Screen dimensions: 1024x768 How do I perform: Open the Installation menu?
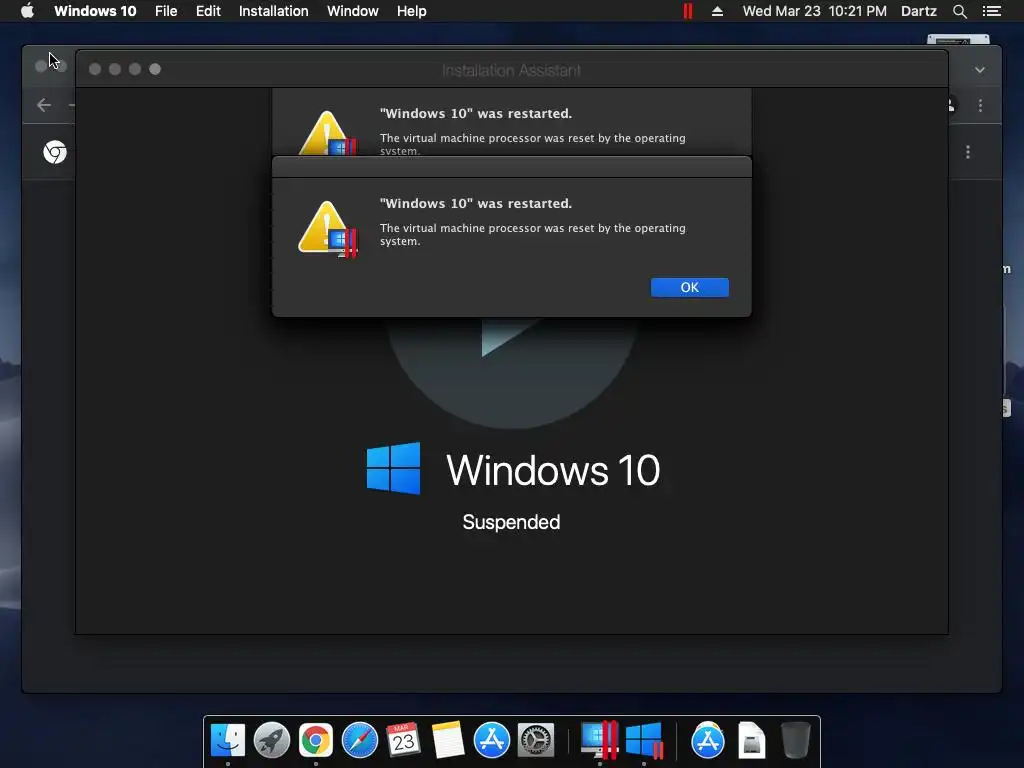(x=274, y=11)
